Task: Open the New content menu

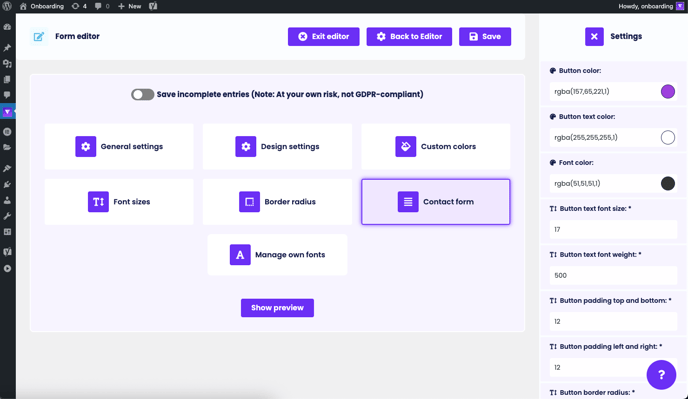Action: coord(129,6)
